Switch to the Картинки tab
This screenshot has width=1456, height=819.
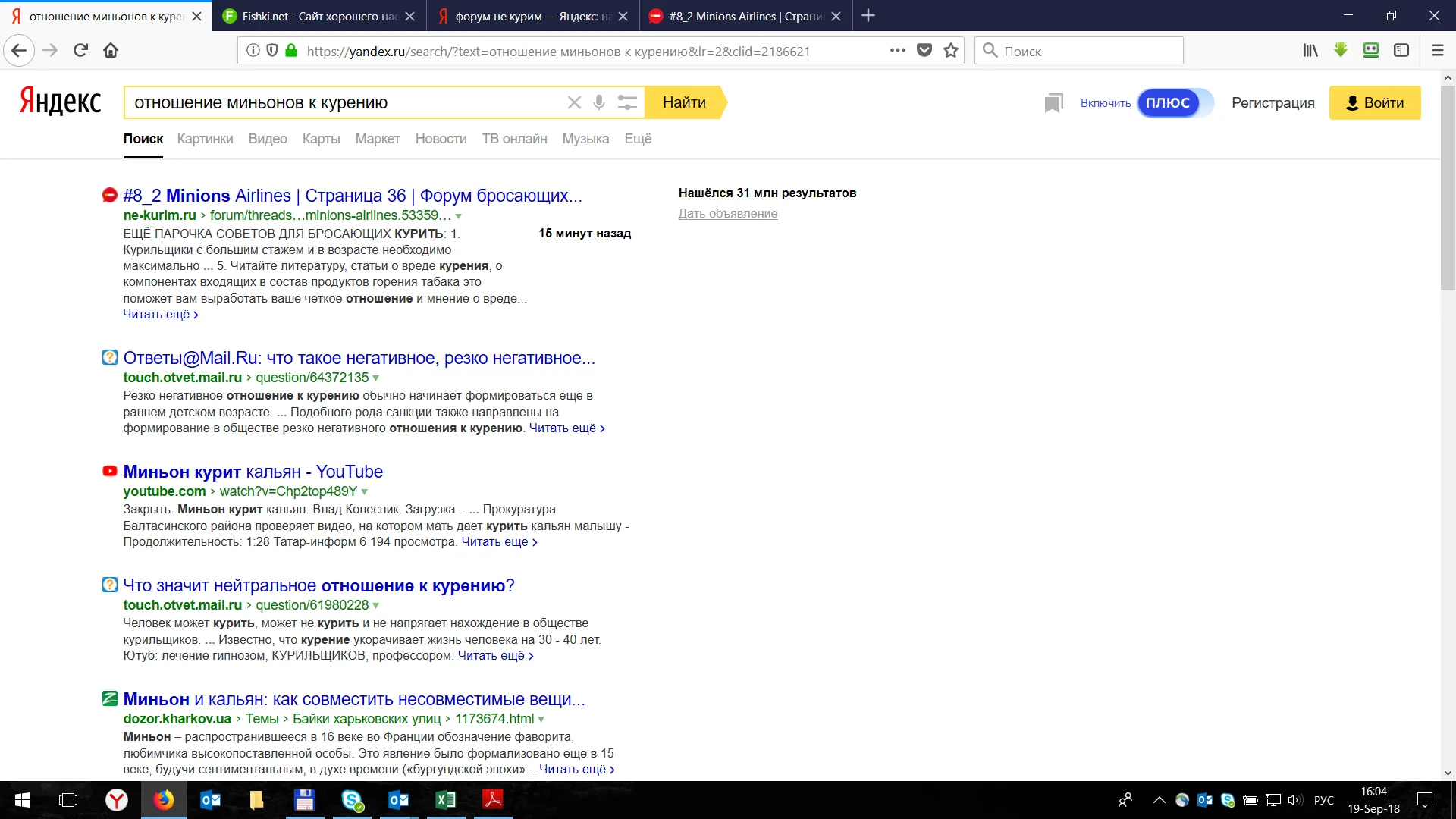pyautogui.click(x=205, y=139)
